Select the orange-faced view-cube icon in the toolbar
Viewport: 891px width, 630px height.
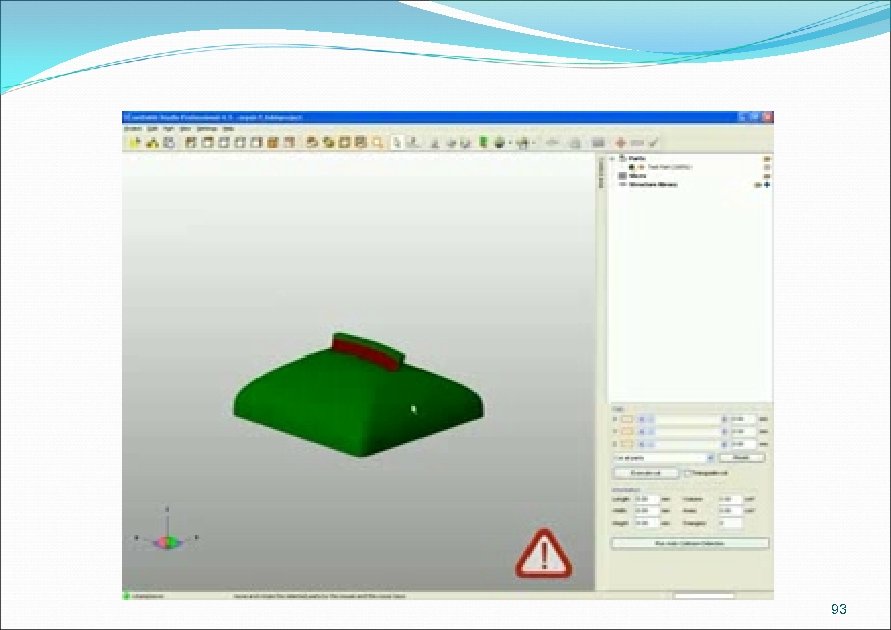pos(272,143)
